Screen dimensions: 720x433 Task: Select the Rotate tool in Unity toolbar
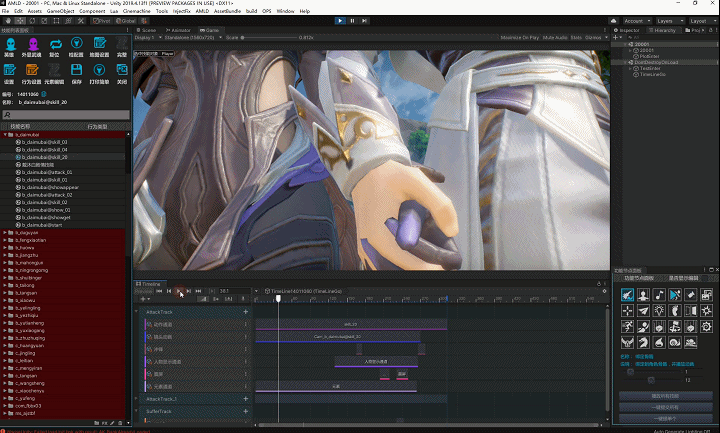32,21
